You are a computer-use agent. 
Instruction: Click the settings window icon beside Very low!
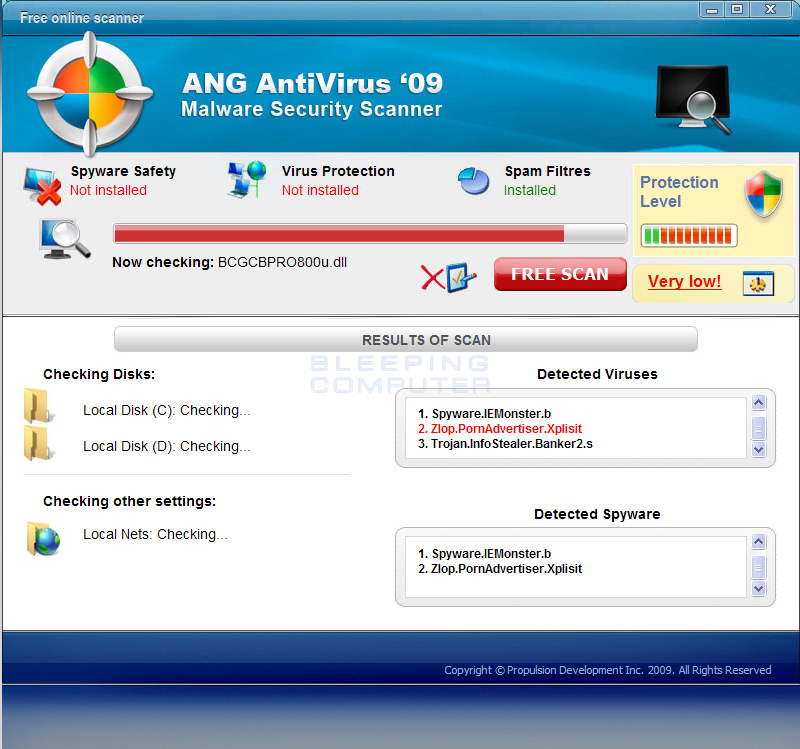coord(758,284)
